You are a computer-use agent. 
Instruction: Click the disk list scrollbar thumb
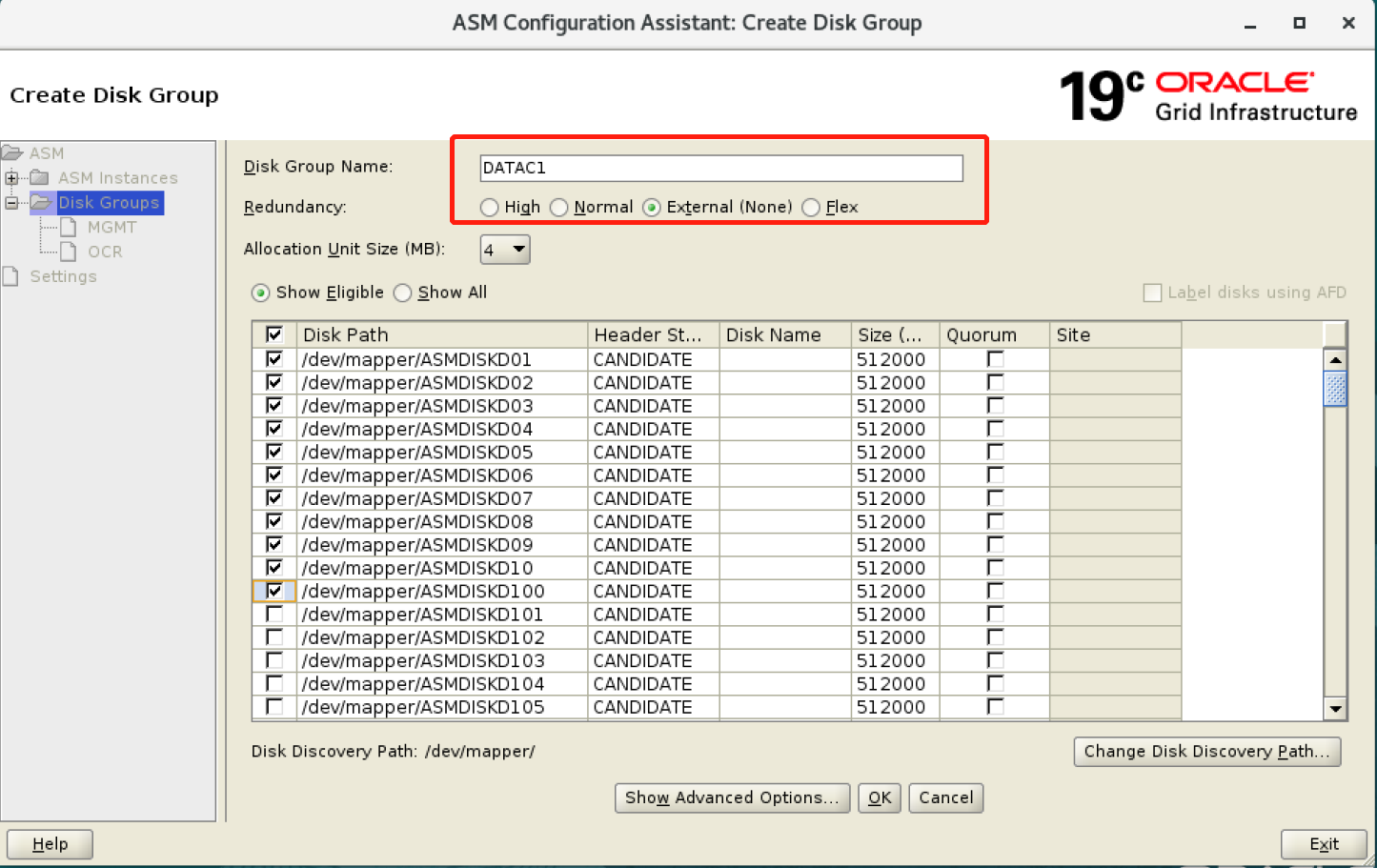point(1335,389)
